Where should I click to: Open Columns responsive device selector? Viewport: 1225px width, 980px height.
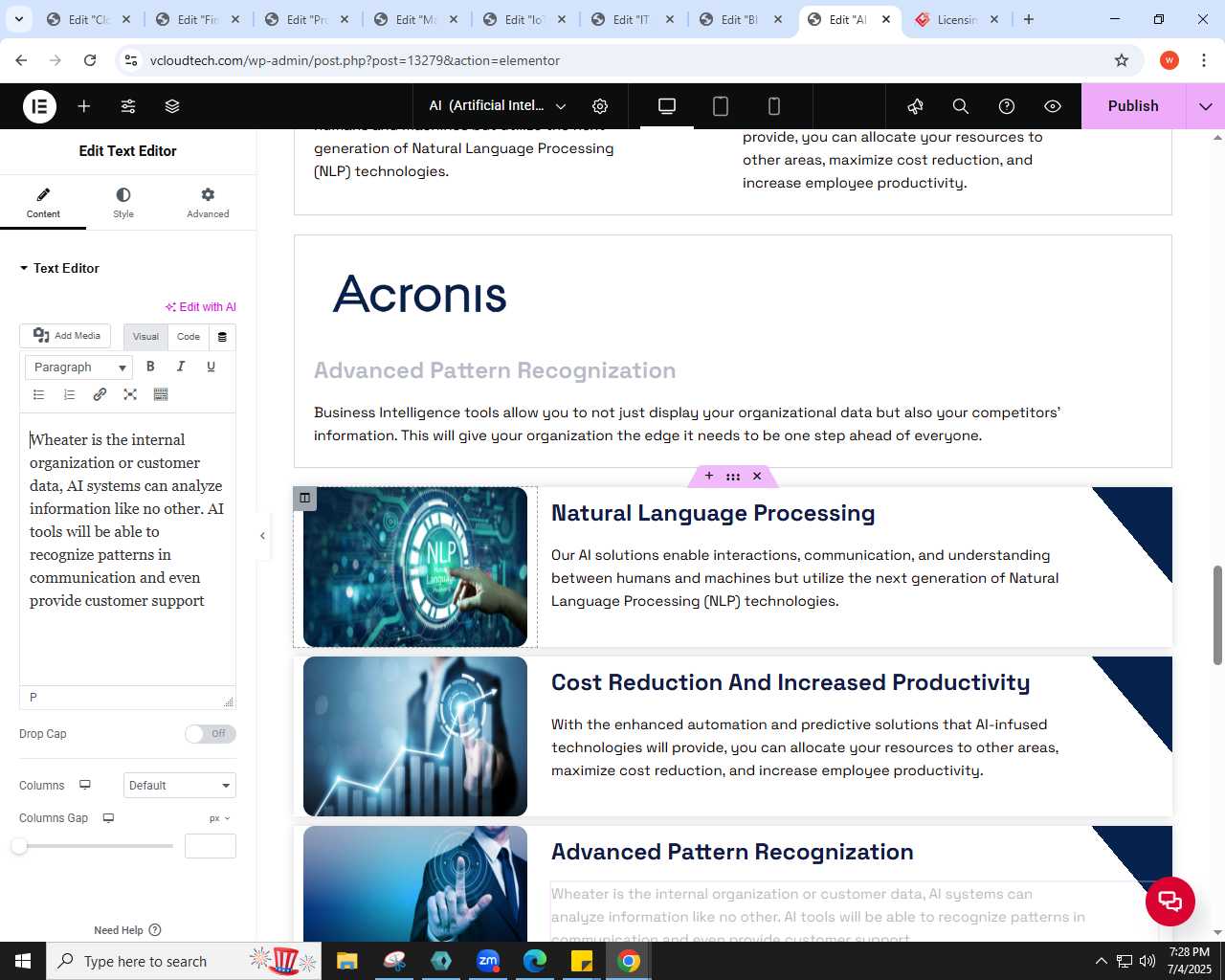pyautogui.click(x=85, y=785)
